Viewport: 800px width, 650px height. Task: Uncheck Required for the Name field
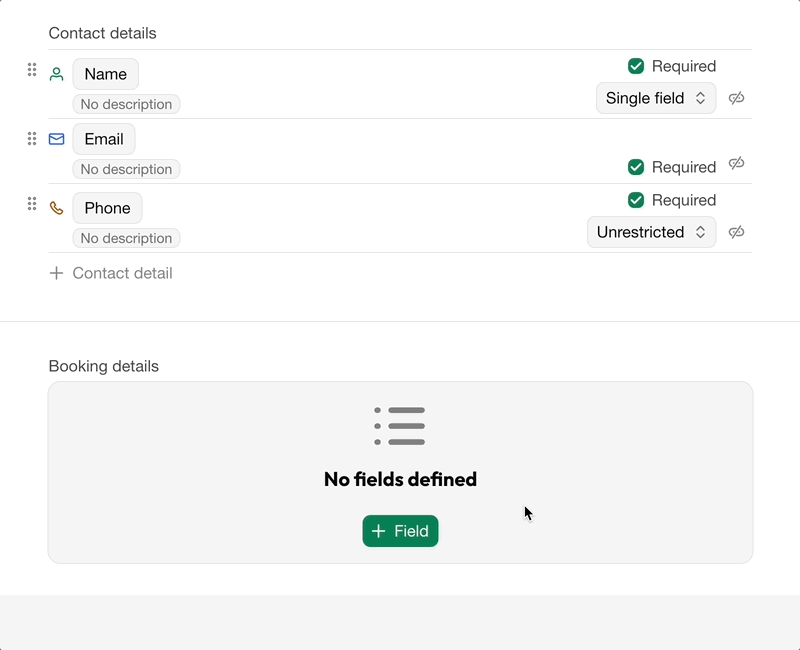pyautogui.click(x=636, y=66)
